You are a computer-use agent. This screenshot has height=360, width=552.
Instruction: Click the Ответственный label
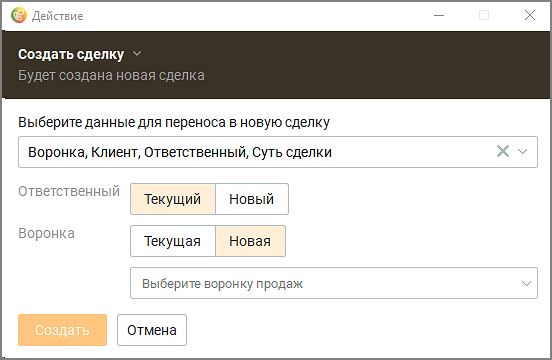[69, 192]
